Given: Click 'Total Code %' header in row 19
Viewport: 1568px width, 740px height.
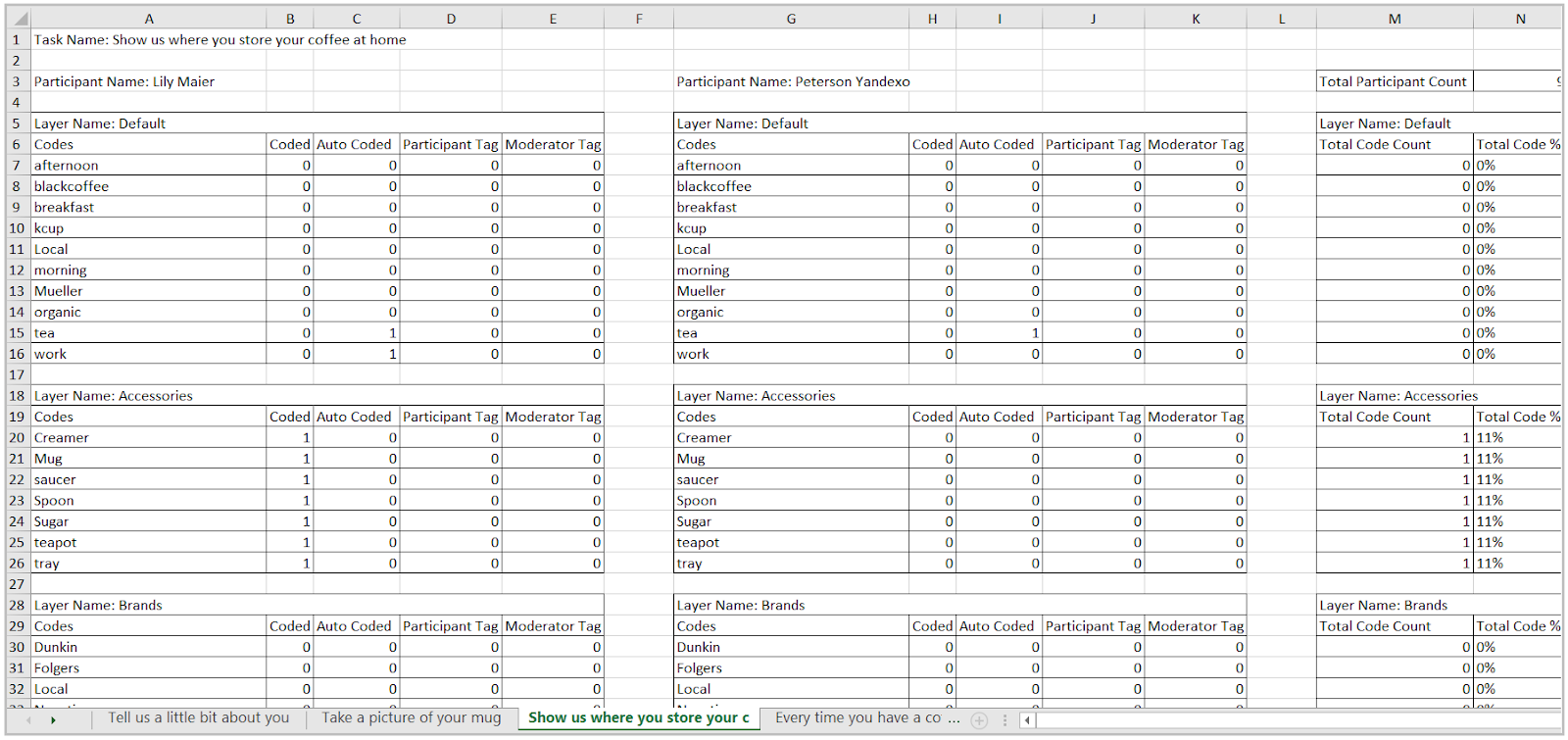Looking at the screenshot, I should pos(1518,417).
